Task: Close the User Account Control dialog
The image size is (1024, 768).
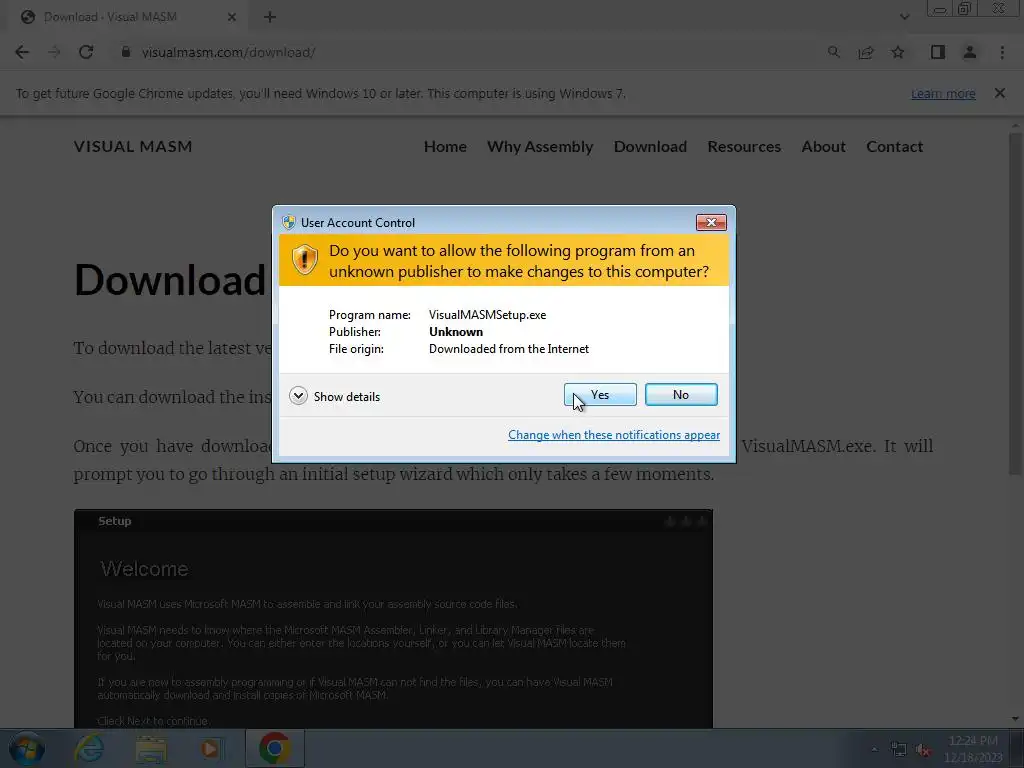Action: 711,223
